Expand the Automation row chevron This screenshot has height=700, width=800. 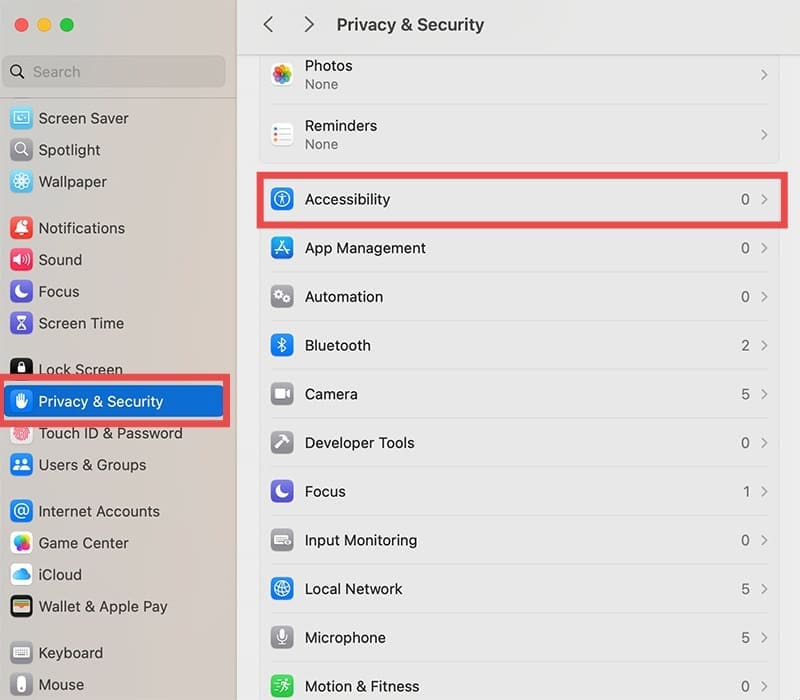pyautogui.click(x=764, y=297)
